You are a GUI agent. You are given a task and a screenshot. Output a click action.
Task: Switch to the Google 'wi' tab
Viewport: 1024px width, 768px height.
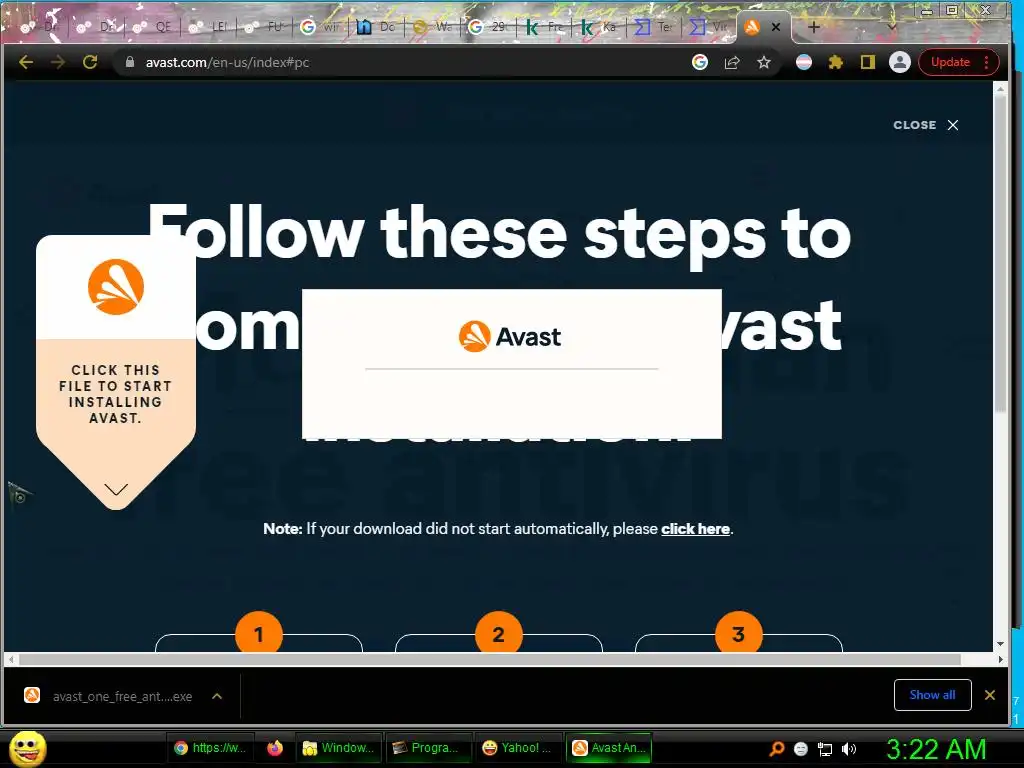pyautogui.click(x=321, y=27)
